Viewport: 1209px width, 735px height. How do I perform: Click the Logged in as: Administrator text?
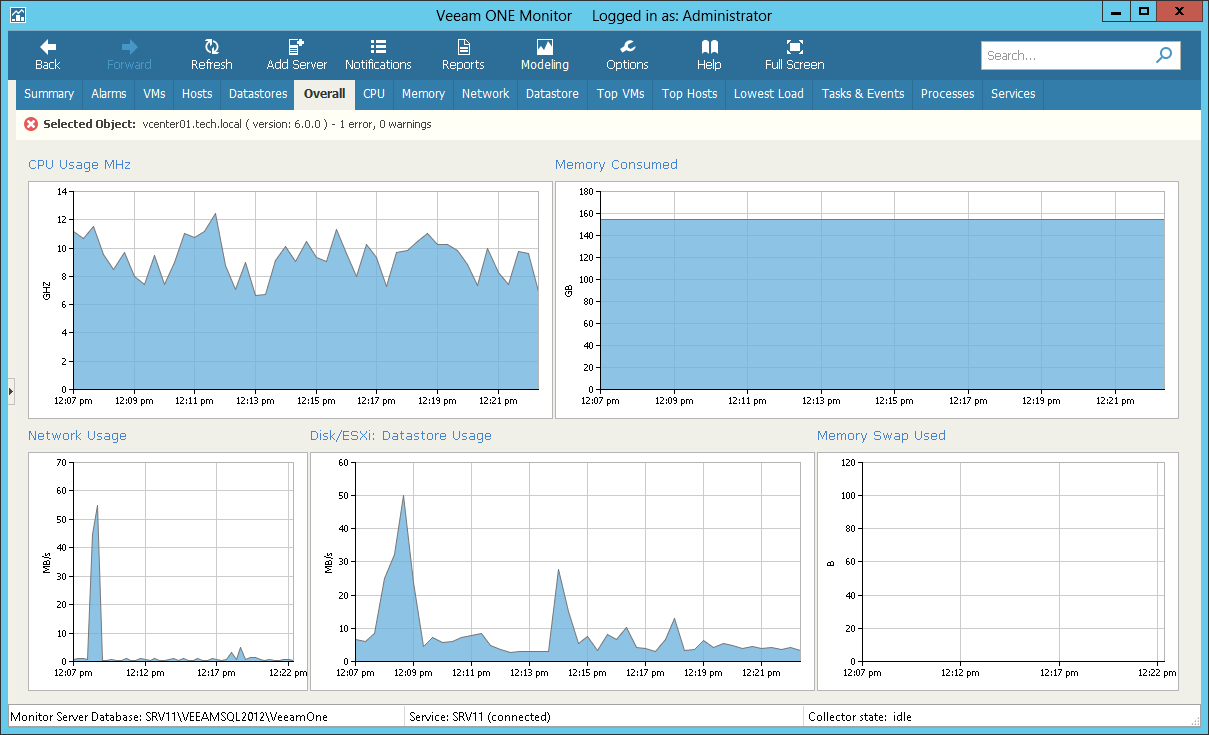[682, 16]
